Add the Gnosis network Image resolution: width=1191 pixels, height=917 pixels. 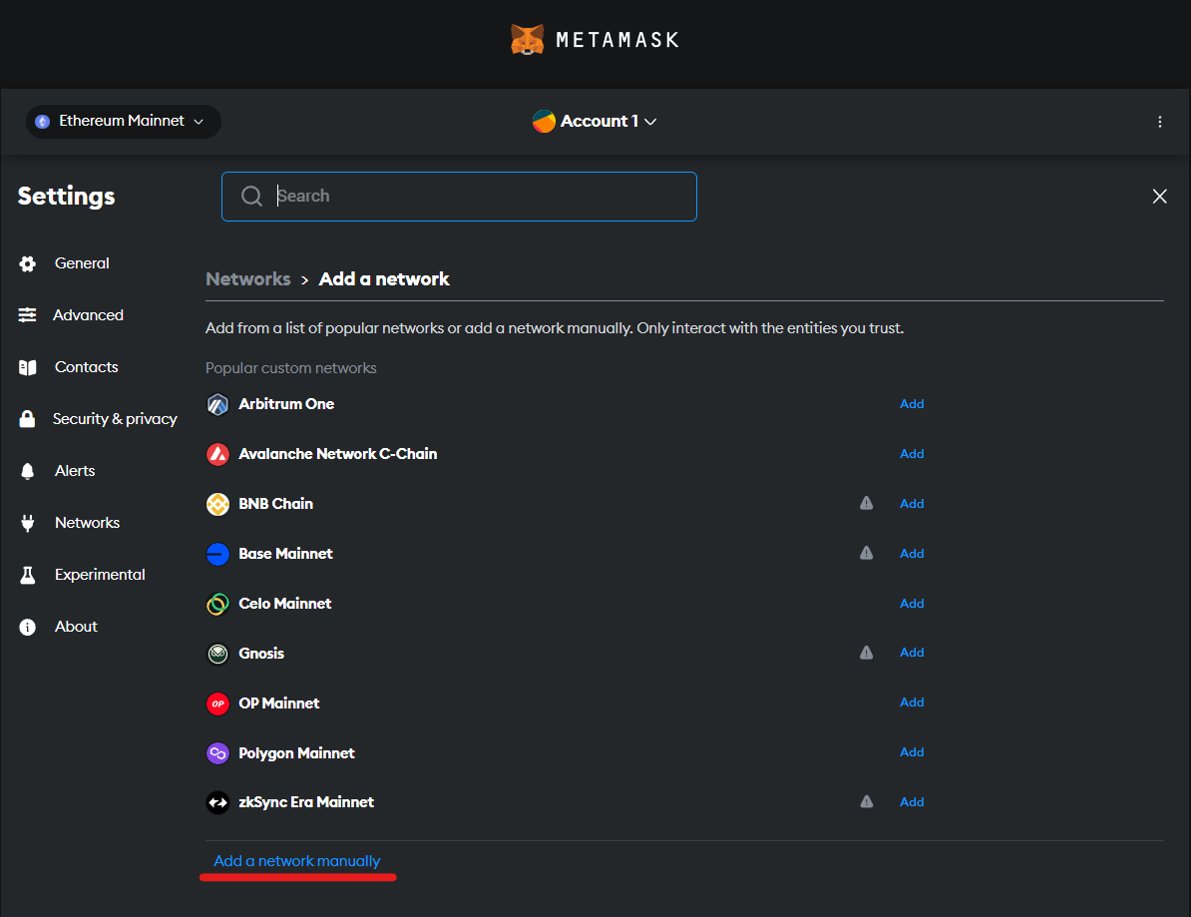(x=911, y=653)
